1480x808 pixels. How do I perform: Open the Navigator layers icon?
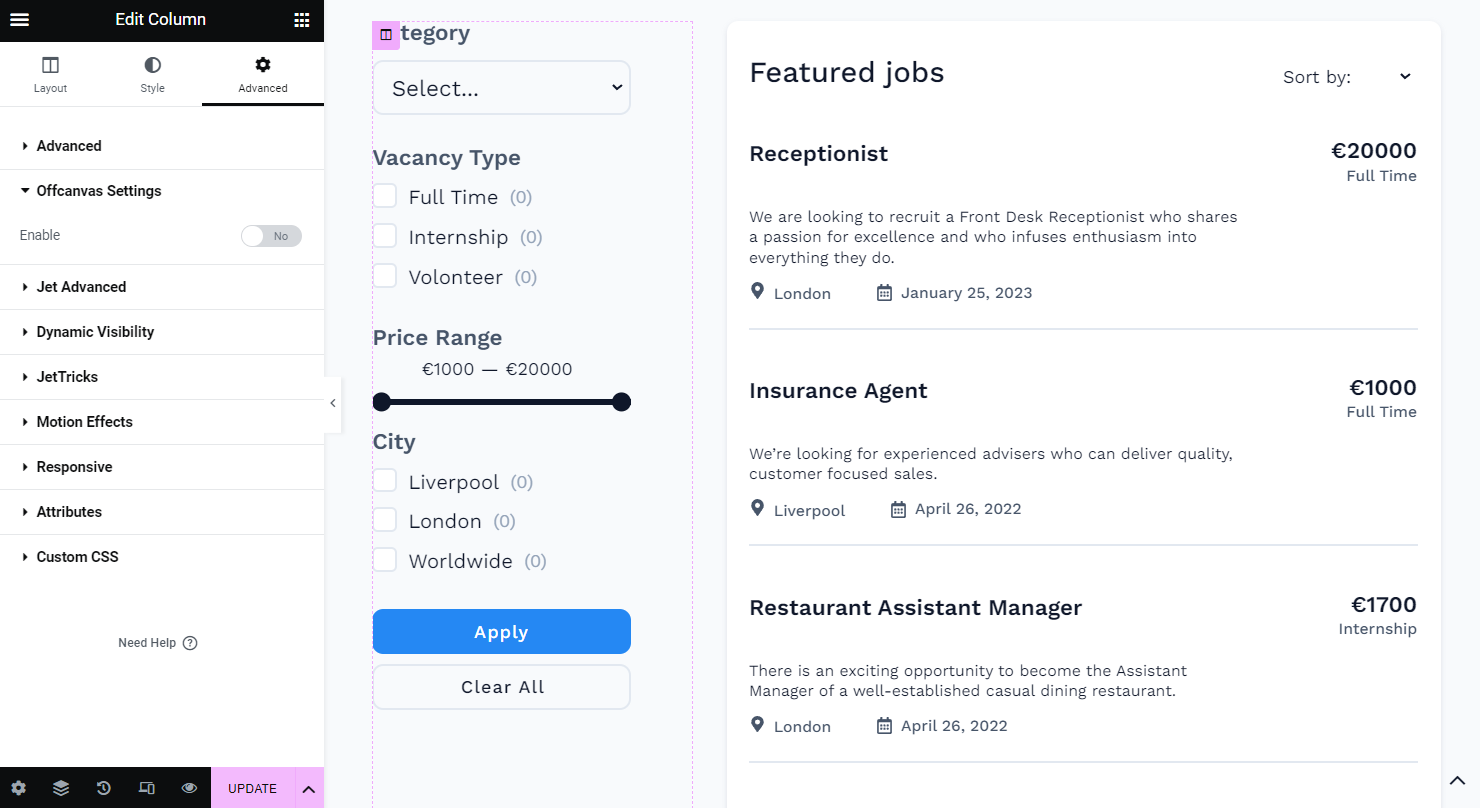pos(61,788)
